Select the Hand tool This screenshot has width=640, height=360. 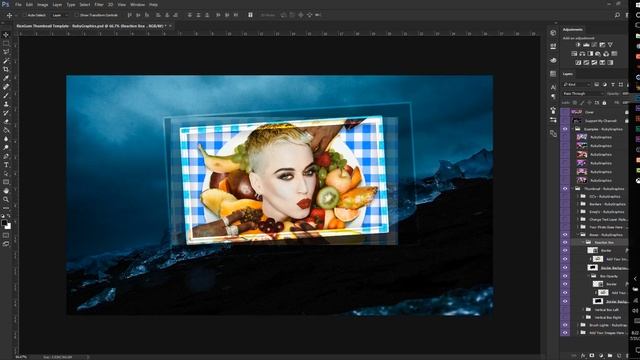pos(6,191)
